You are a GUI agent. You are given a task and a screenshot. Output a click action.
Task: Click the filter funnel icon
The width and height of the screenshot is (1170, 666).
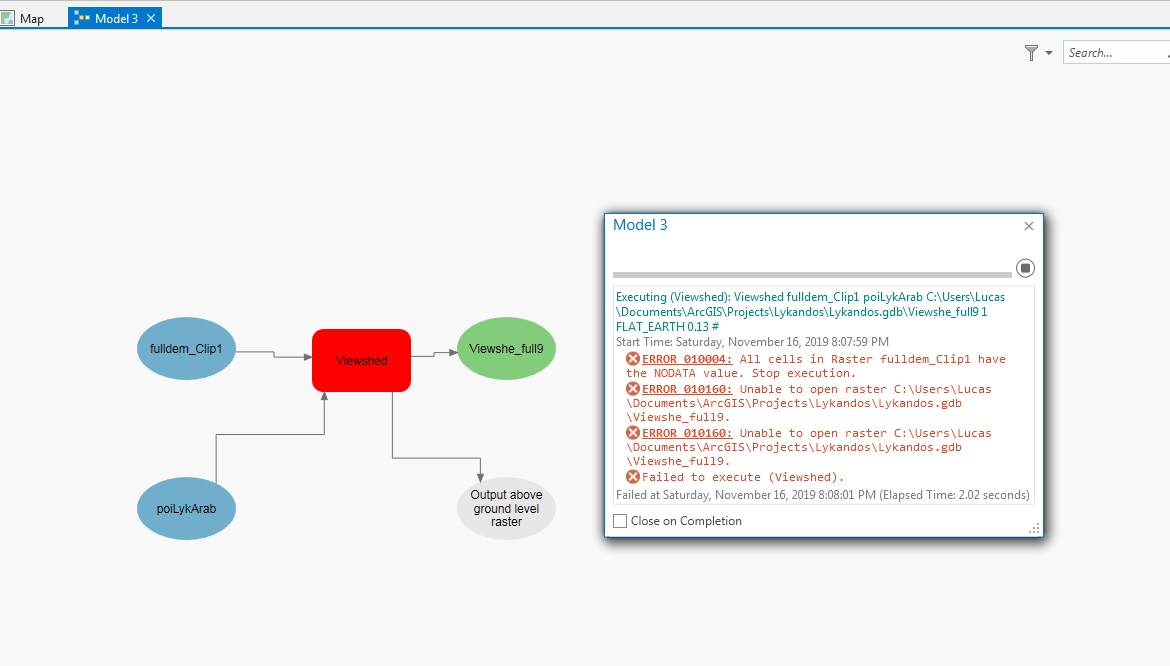1031,53
